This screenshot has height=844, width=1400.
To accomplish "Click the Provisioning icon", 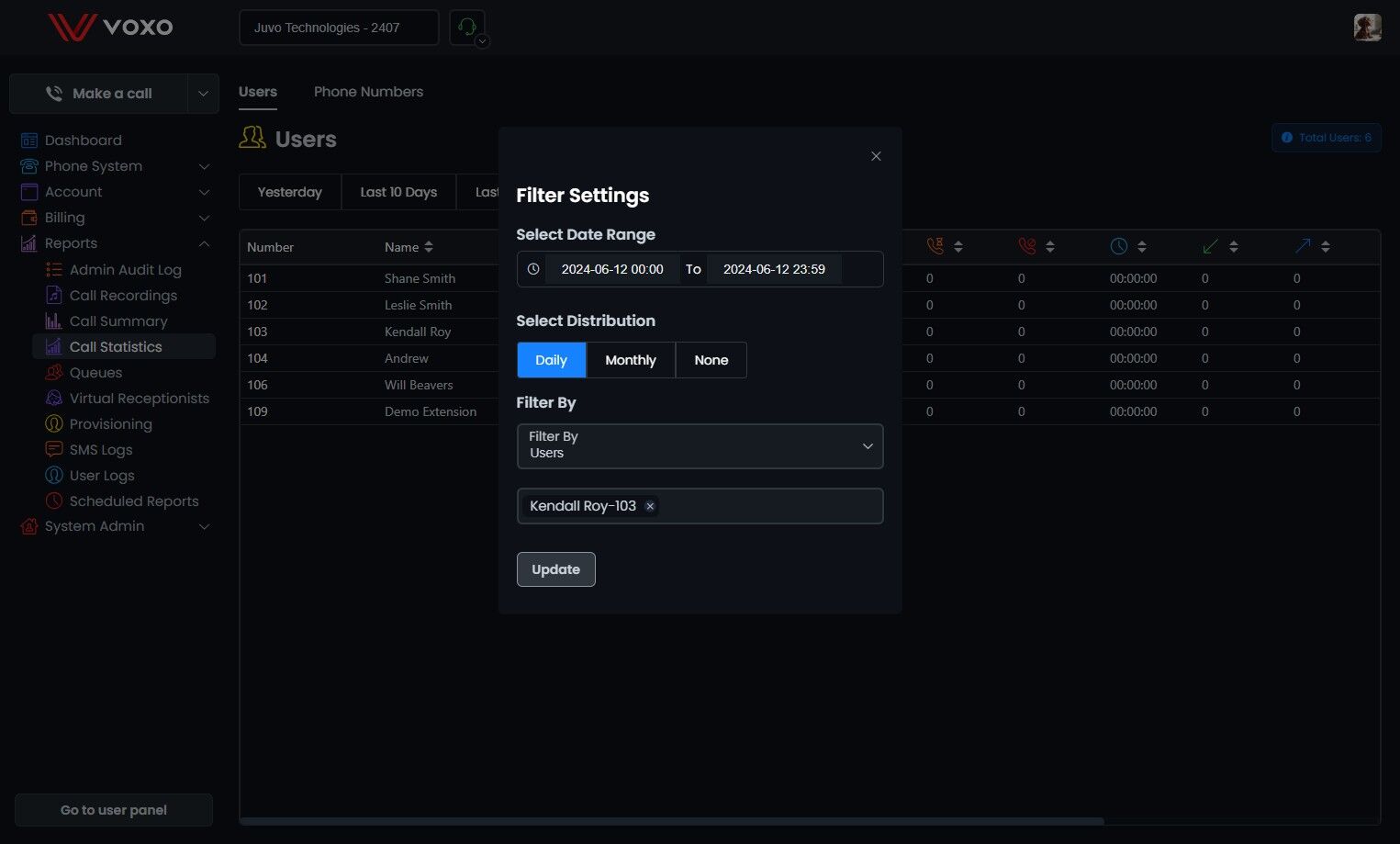I will point(54,424).
